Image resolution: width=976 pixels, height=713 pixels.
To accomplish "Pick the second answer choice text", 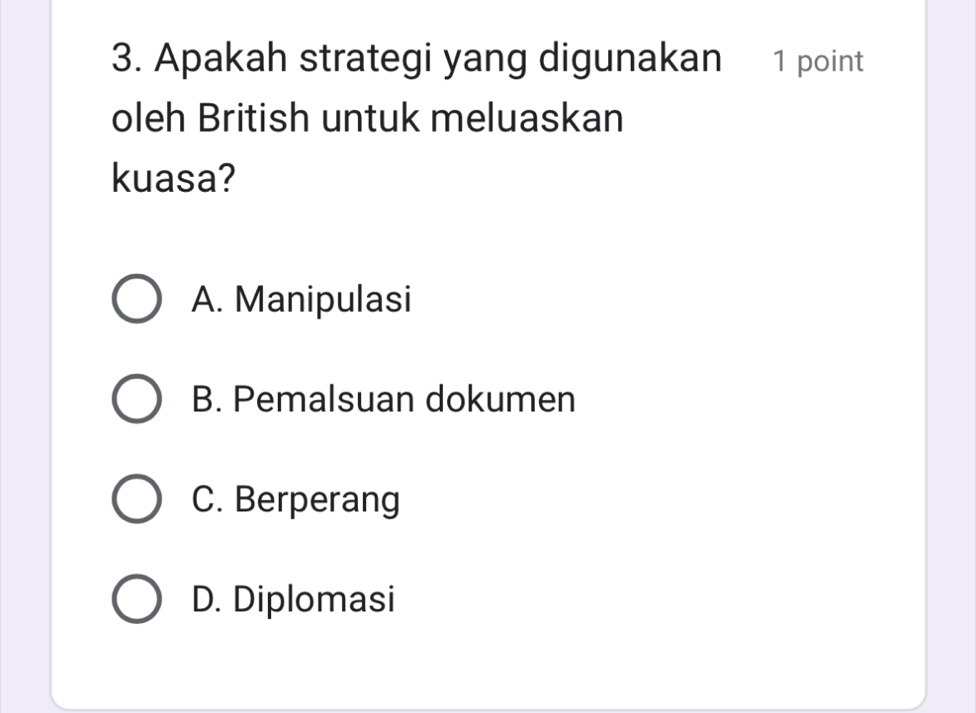I will click(x=385, y=400).
